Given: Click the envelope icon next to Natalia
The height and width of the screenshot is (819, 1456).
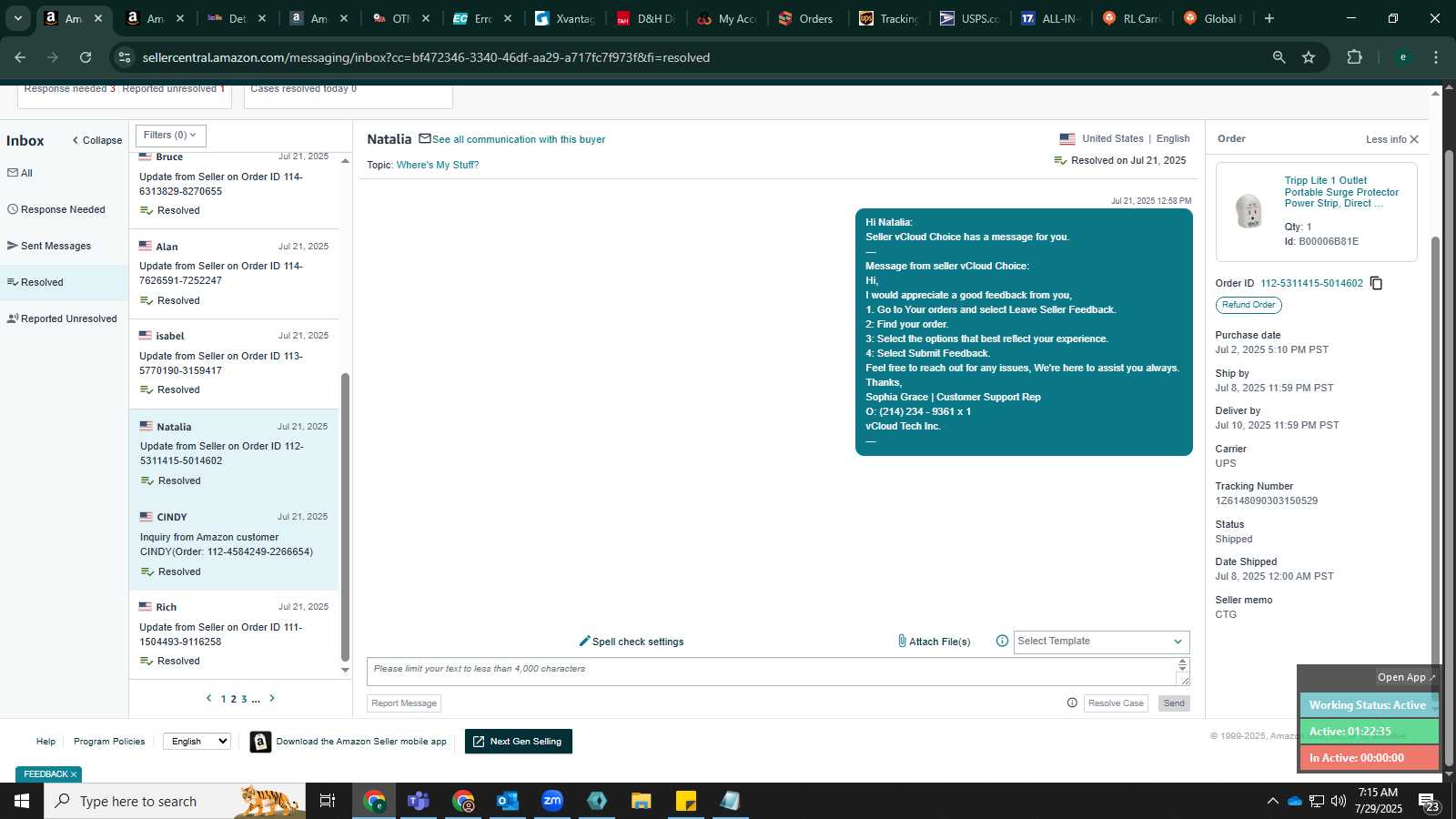Looking at the screenshot, I should 425,138.
